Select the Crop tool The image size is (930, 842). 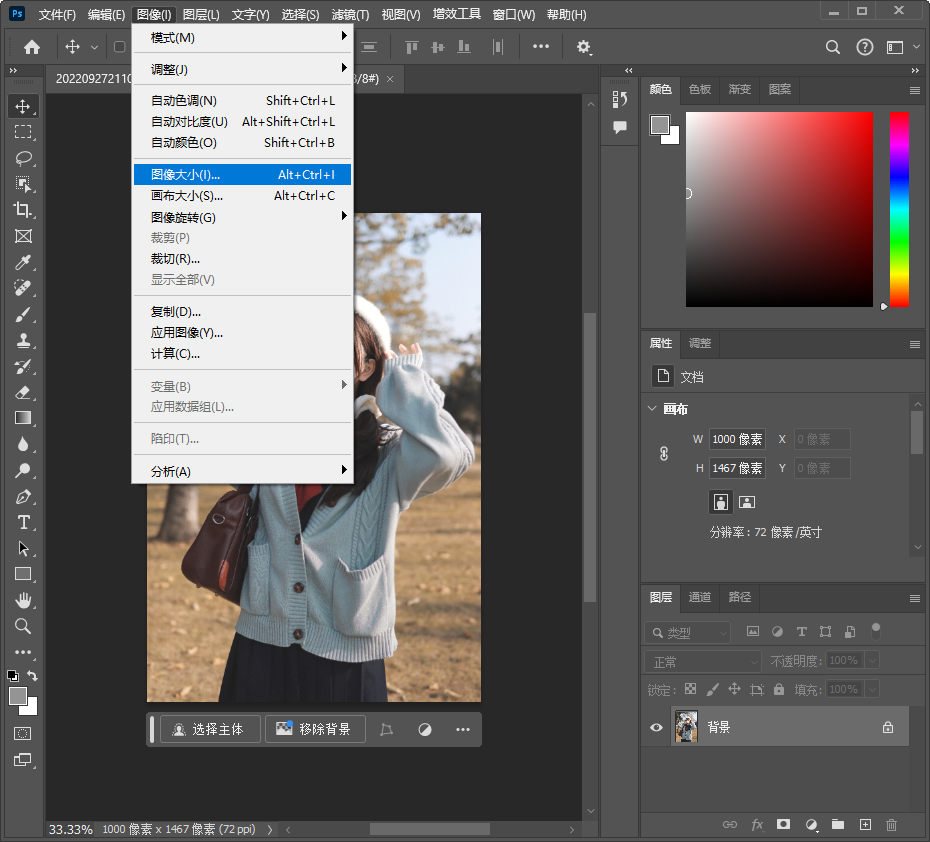pos(23,210)
